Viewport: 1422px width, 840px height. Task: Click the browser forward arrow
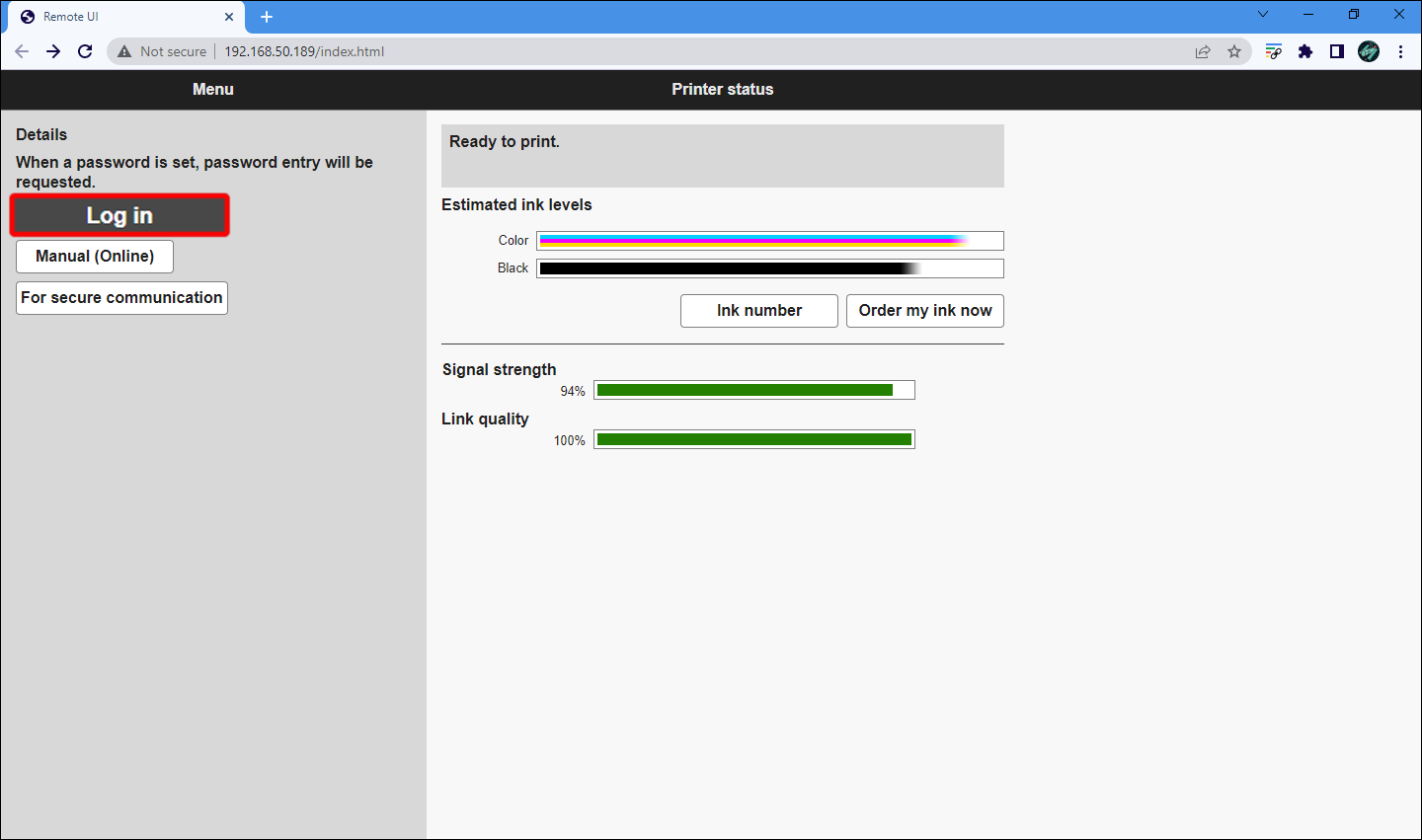point(53,51)
